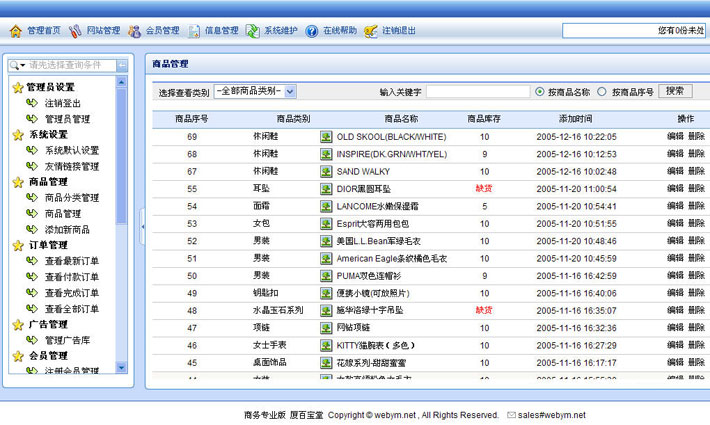Viewport: 710px width, 425px height.
Task: Click the image icon for American Eagle sweater
Action: (326, 258)
